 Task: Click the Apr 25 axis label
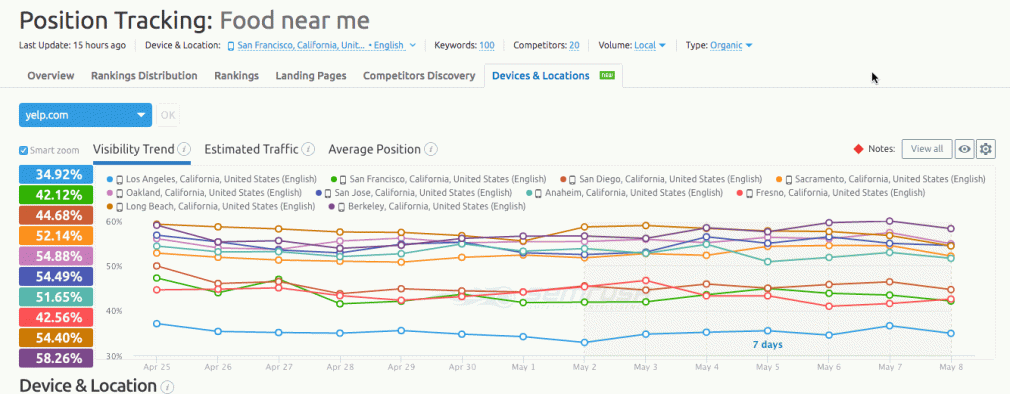click(157, 367)
